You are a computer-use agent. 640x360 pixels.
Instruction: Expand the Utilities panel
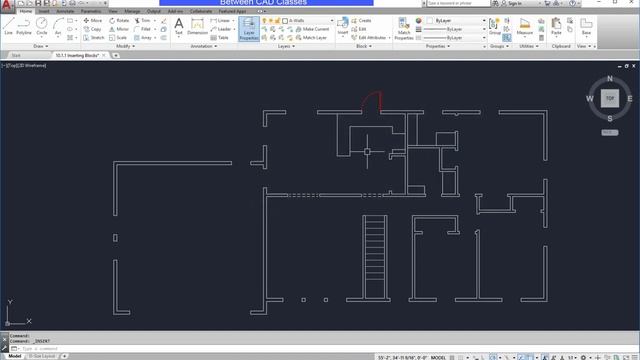click(x=529, y=46)
